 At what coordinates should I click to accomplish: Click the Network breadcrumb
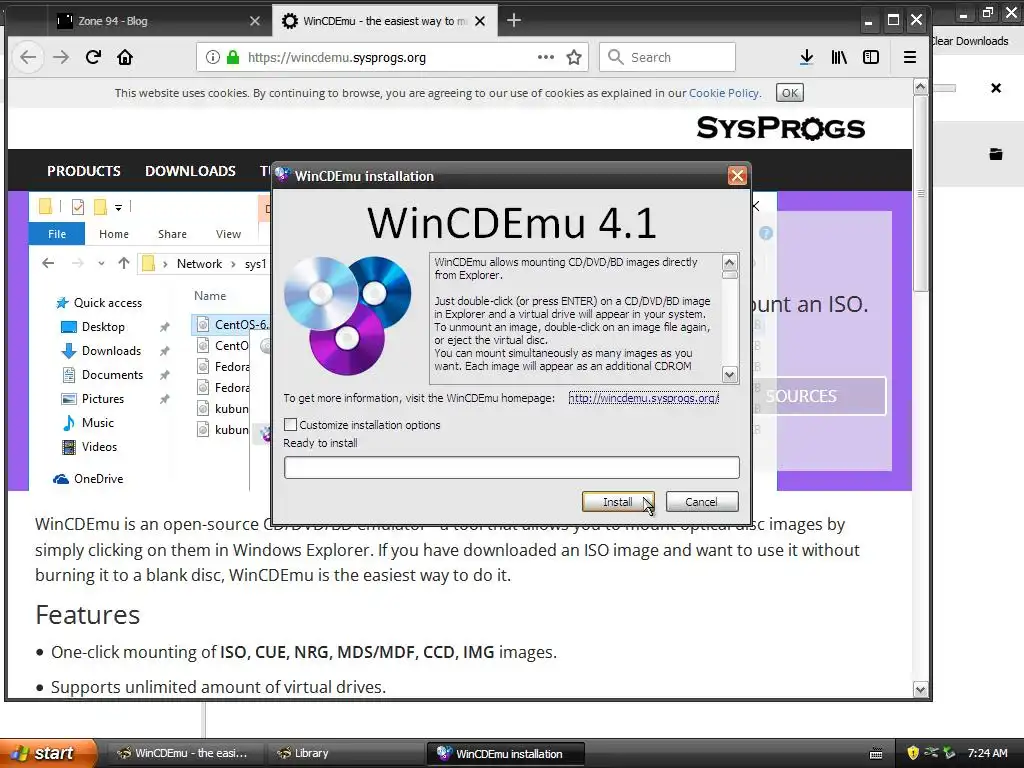(x=199, y=264)
